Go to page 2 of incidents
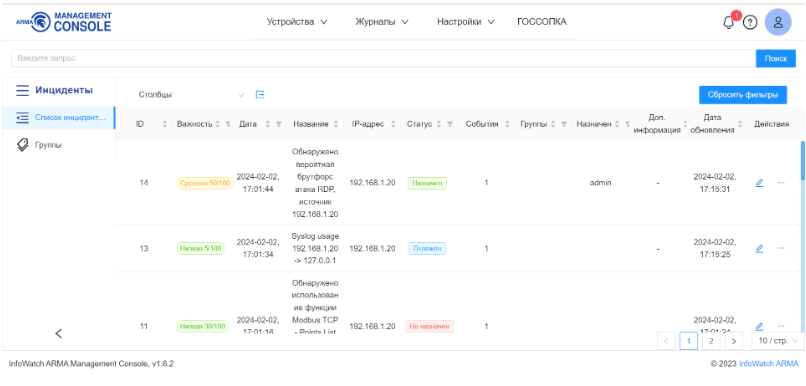The image size is (806, 386). point(711,340)
